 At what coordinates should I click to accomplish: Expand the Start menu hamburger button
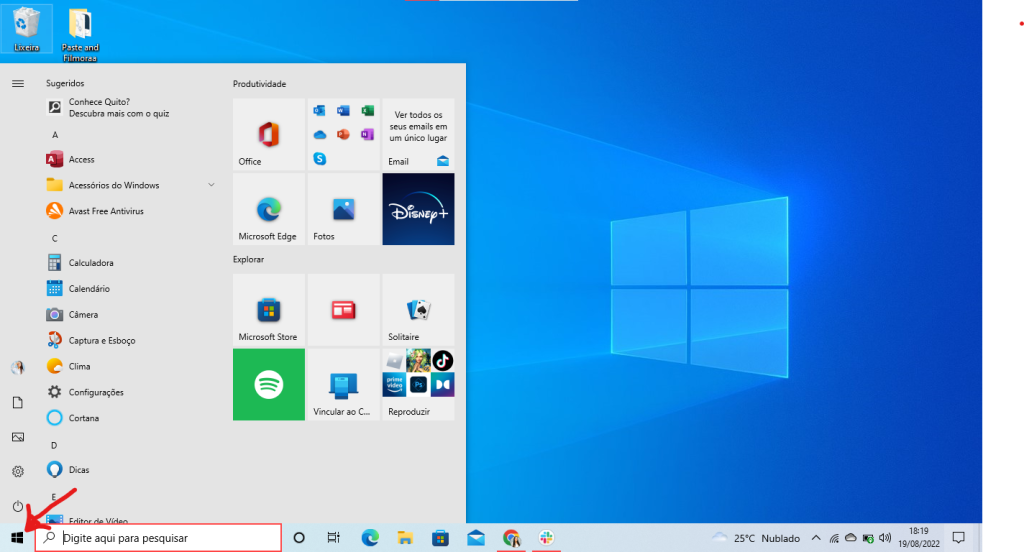18,83
